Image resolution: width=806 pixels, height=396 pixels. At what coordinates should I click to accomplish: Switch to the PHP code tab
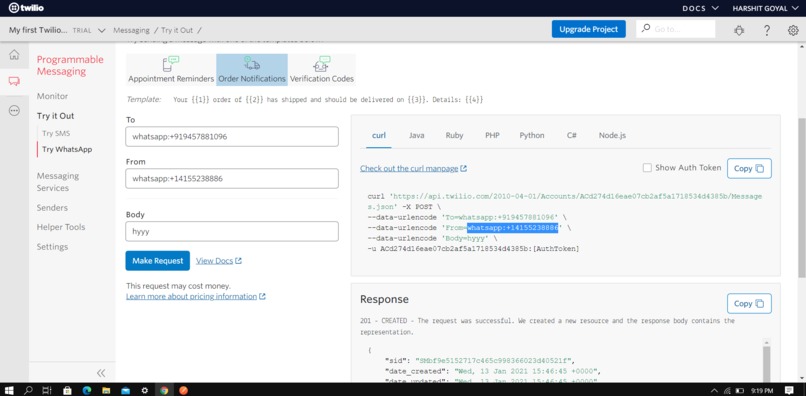point(492,135)
